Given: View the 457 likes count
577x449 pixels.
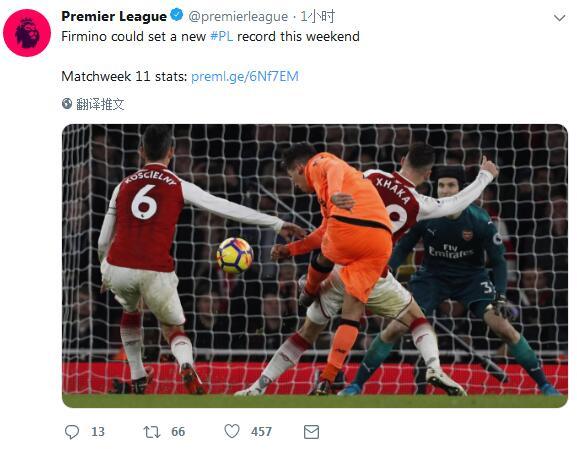Looking at the screenshot, I should (x=261, y=432).
